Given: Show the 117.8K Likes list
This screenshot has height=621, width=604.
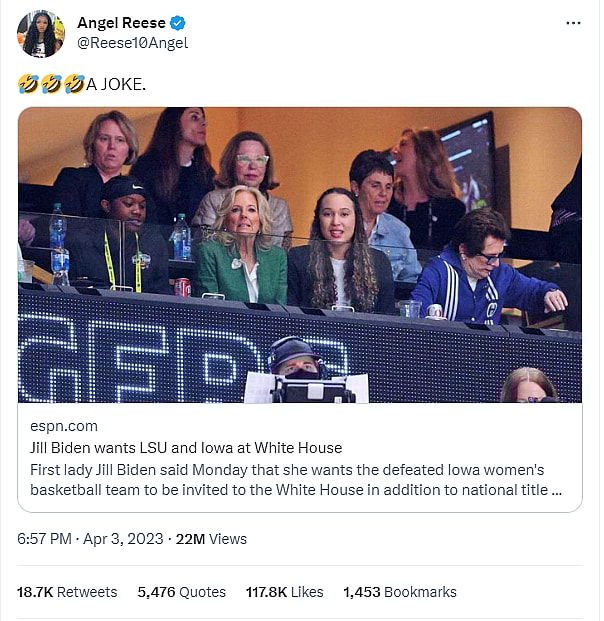Looking at the screenshot, I should (285, 592).
